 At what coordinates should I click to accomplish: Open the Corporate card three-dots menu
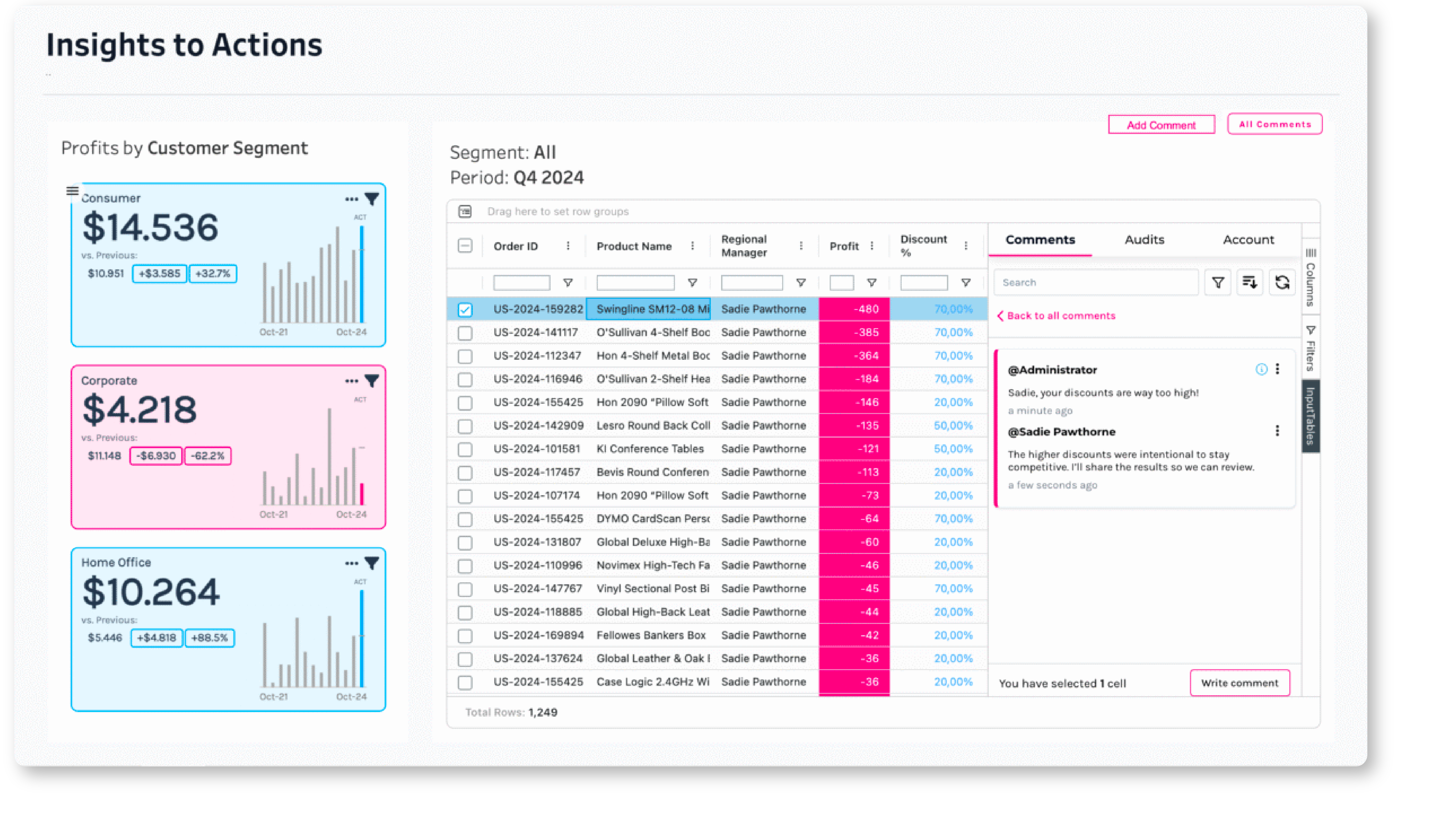351,382
